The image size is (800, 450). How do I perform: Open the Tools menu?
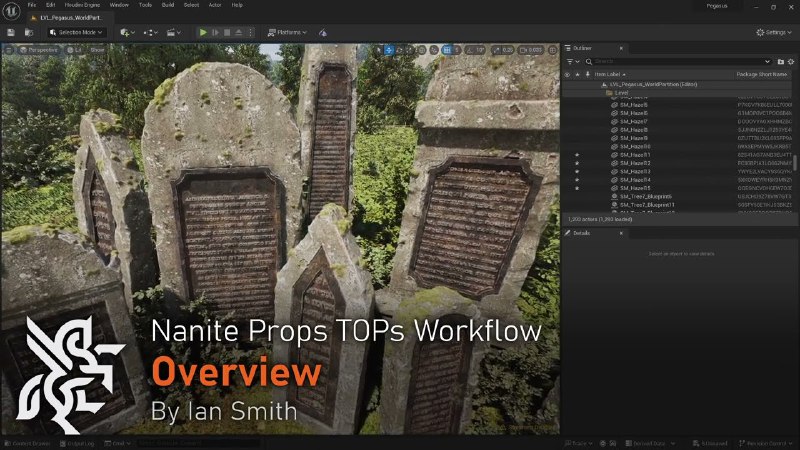[x=145, y=5]
